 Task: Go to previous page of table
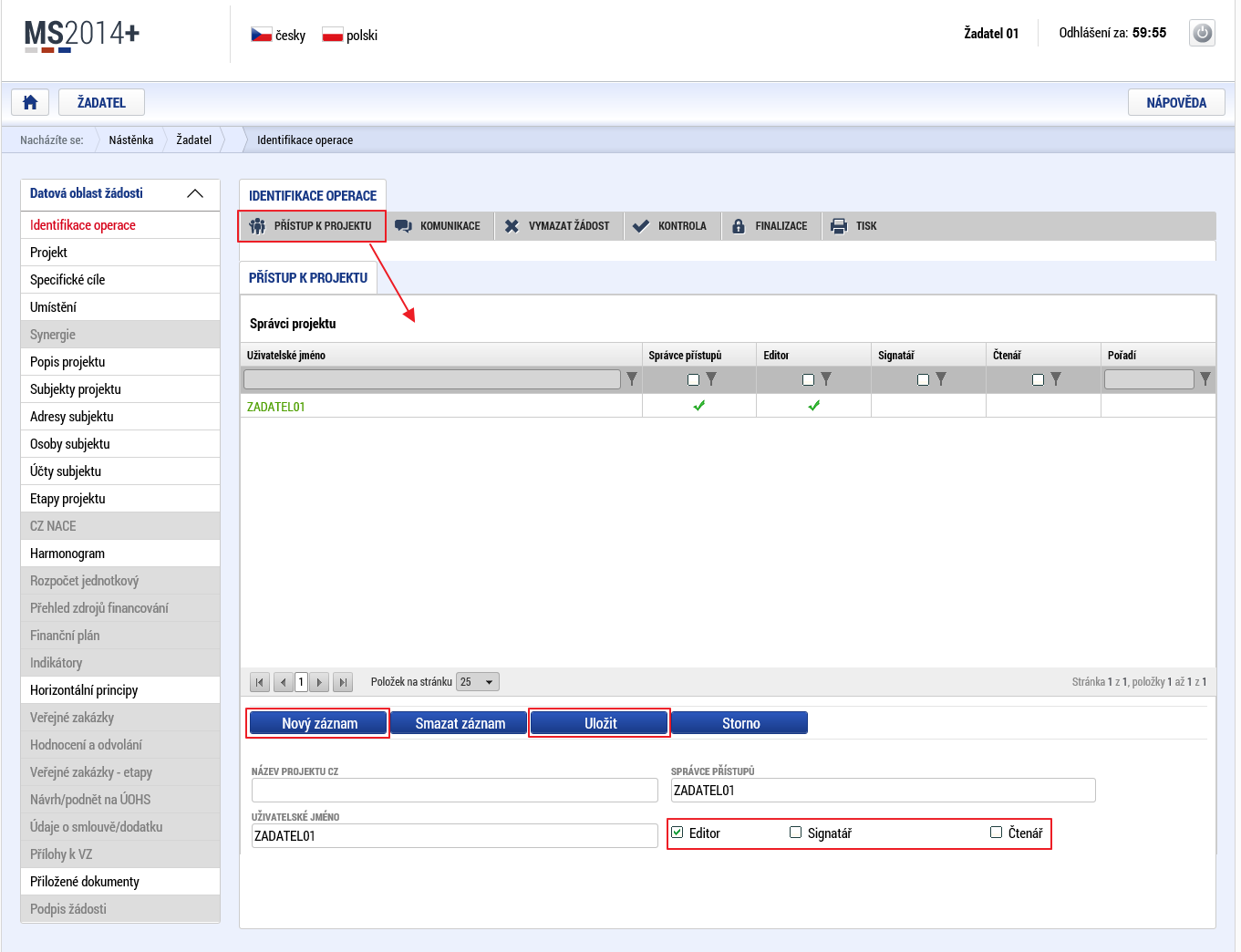pyautogui.click(x=284, y=682)
